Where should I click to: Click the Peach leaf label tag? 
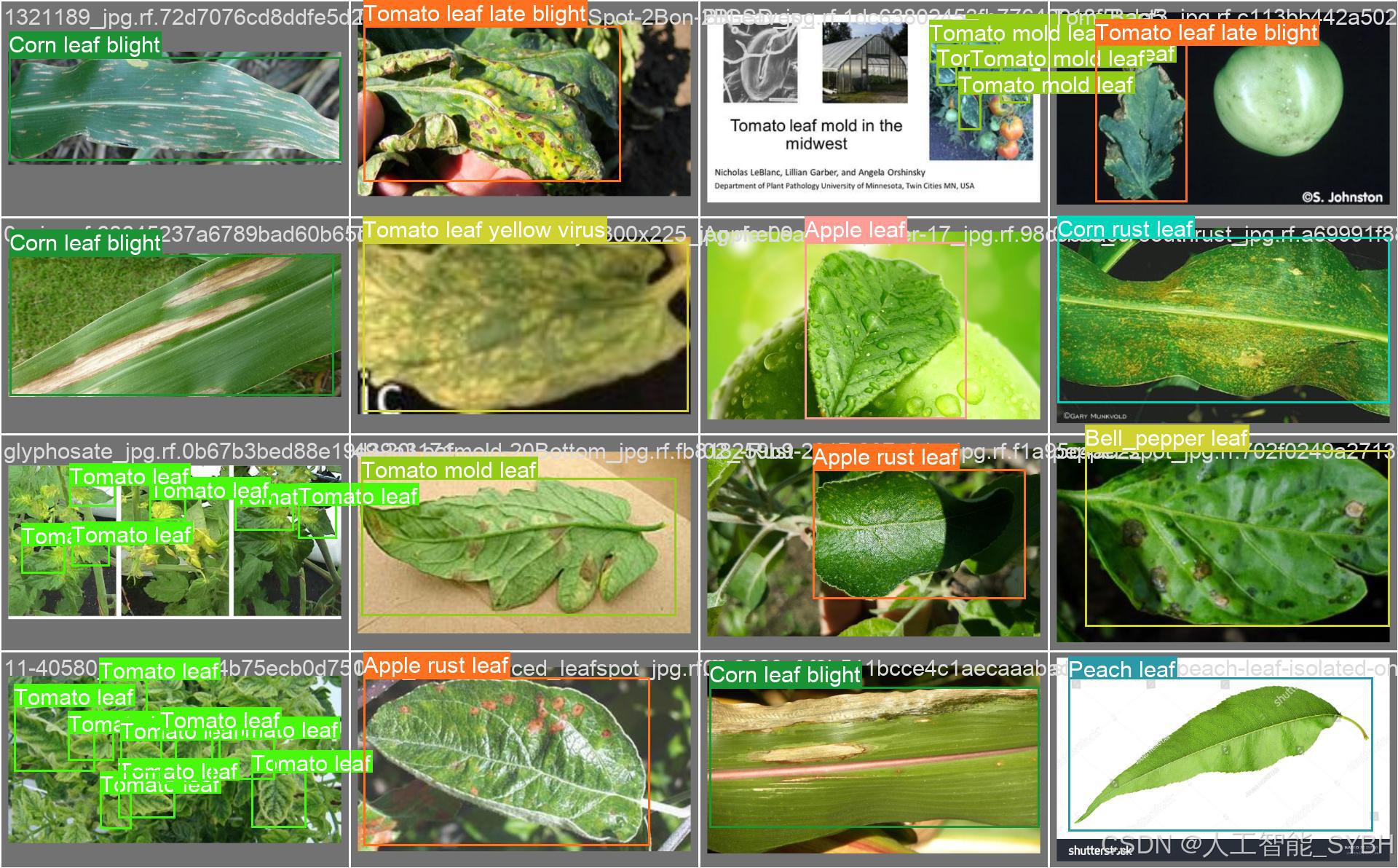tap(1121, 669)
